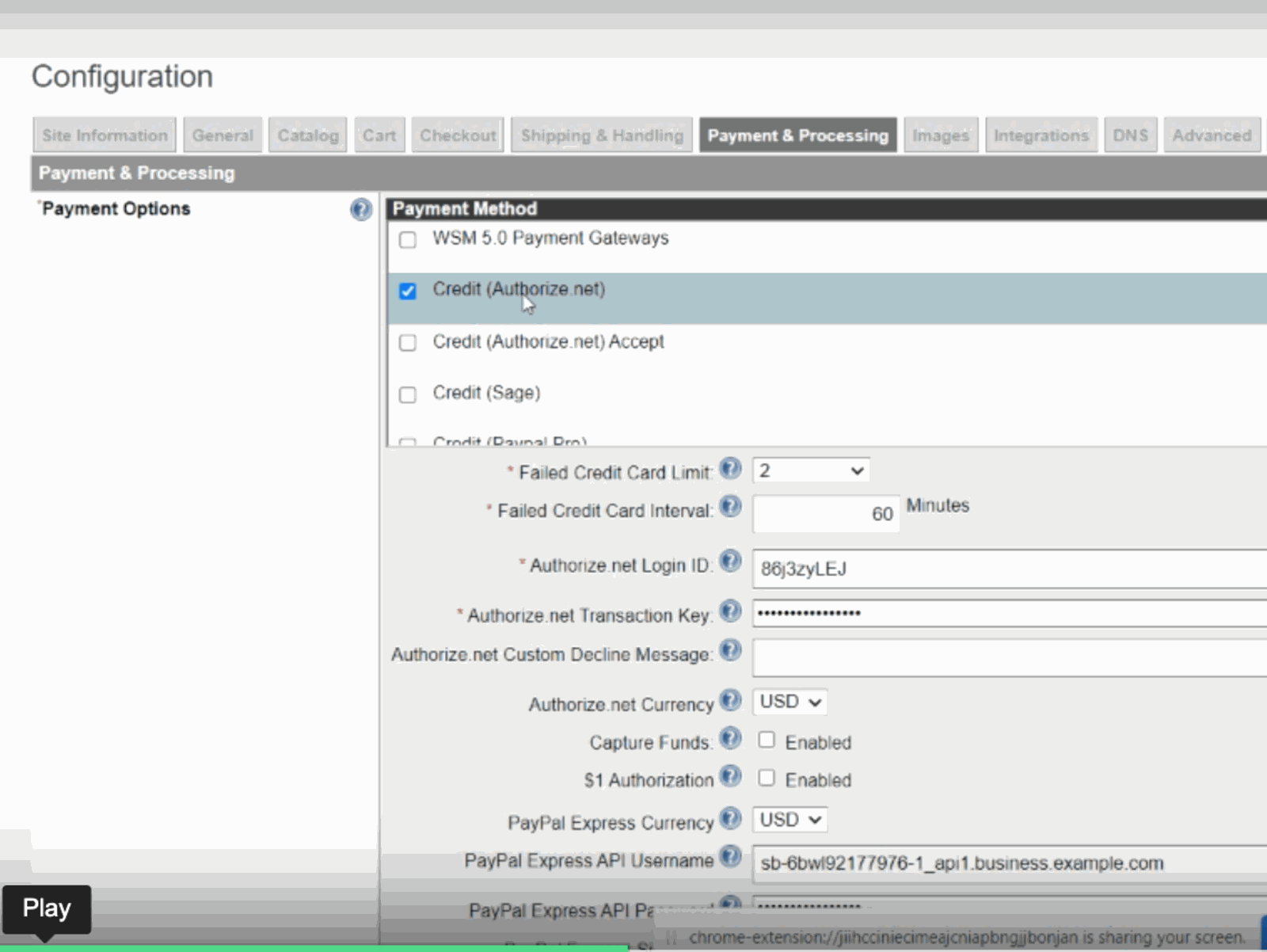The image size is (1267, 952).
Task: Click the Payment Method column header
Action: (x=827, y=209)
